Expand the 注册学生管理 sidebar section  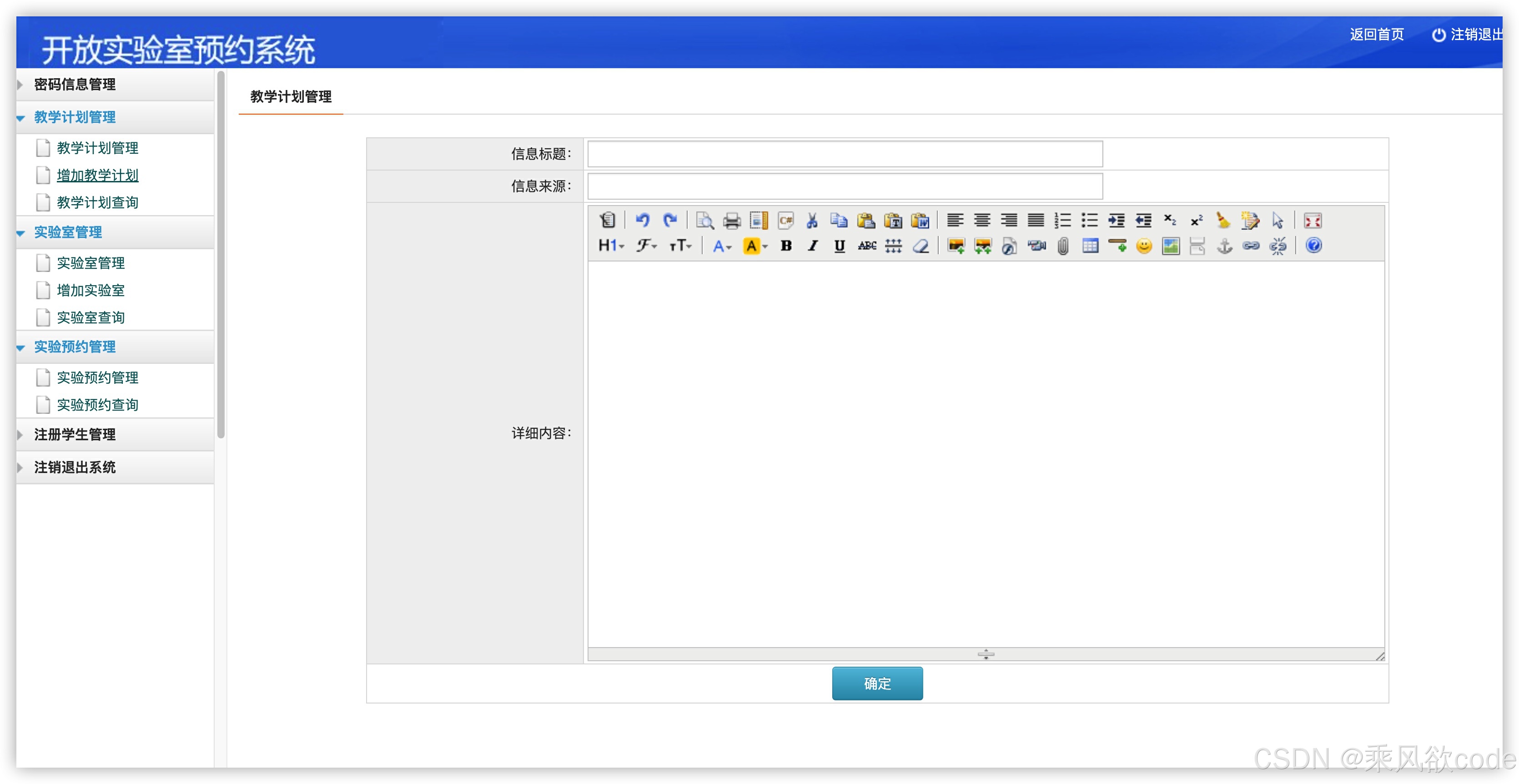tap(74, 434)
